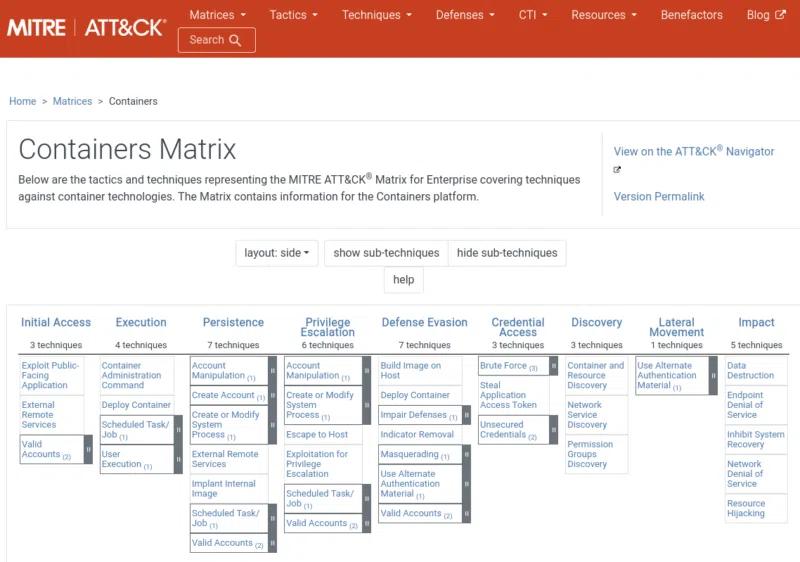
Task: Open the Privilege Escalation tactic heading
Action: (328, 327)
